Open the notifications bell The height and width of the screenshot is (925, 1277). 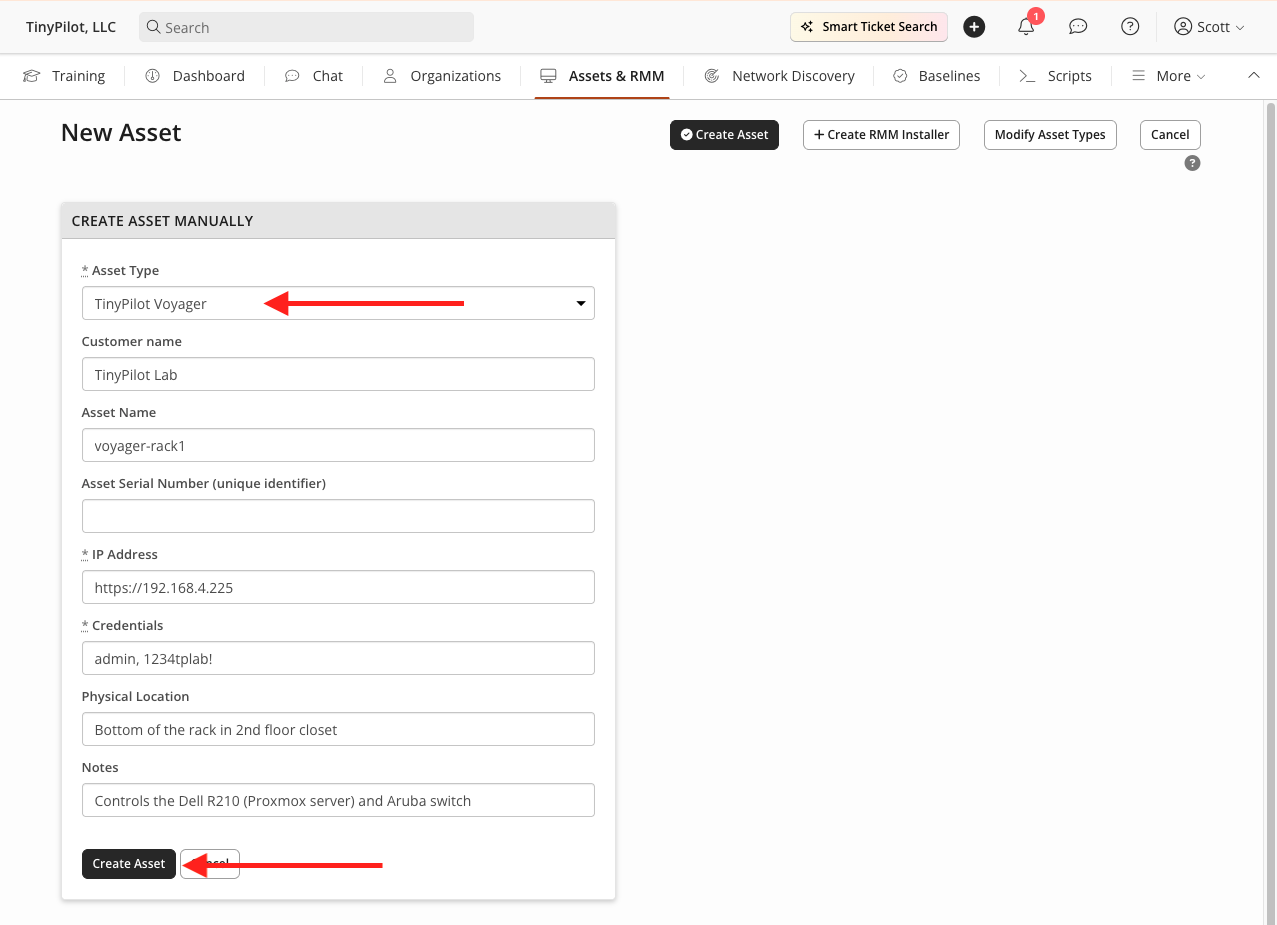[1025, 26]
